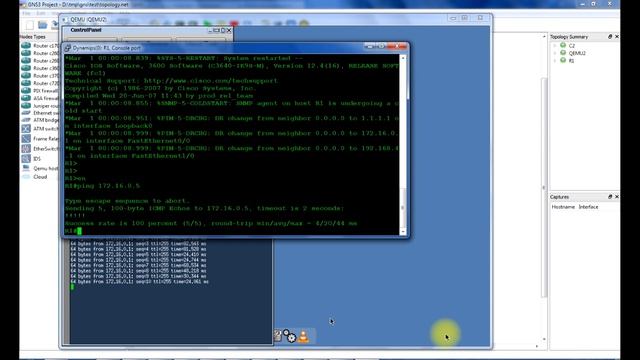Select the first Router c2600 node icon
Viewport: 640px width, 360px height.
(26, 53)
